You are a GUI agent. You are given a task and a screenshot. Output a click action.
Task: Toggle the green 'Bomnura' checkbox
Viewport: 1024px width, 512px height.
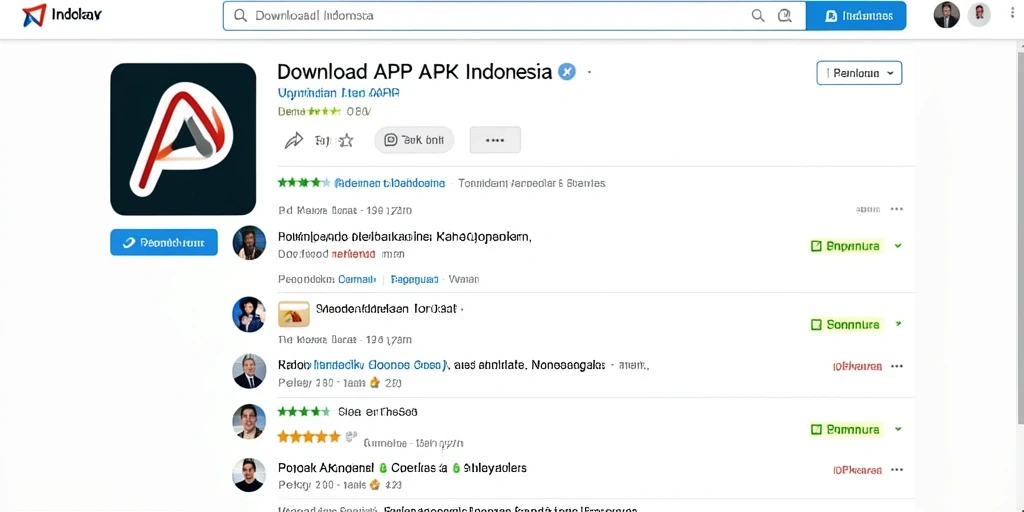click(815, 429)
